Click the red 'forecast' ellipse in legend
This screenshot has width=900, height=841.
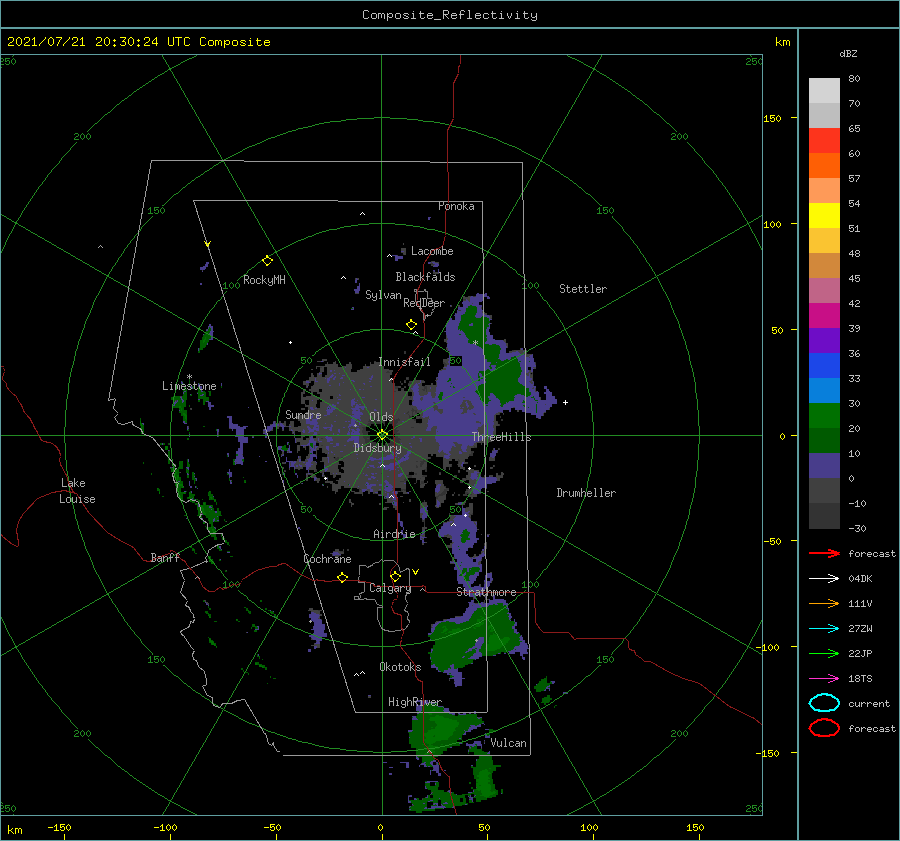(824, 728)
